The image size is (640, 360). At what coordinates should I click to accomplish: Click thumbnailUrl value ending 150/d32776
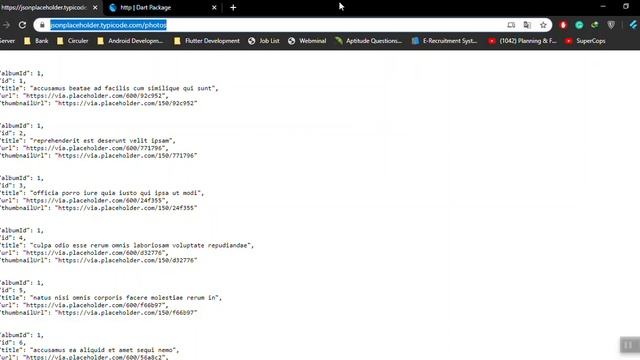pyautogui.click(x=126, y=260)
